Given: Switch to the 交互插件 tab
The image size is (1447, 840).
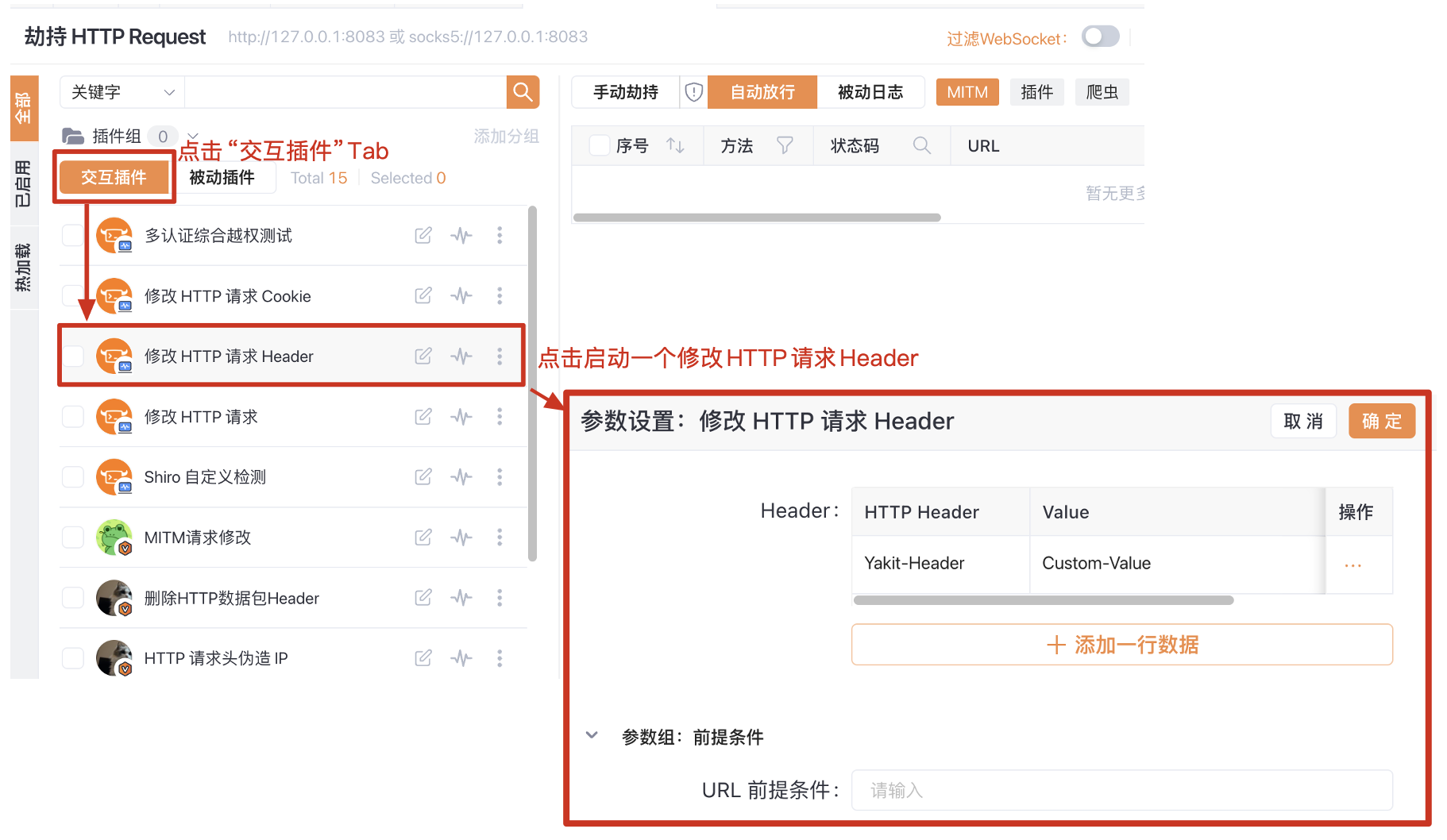Looking at the screenshot, I should coord(114,177).
